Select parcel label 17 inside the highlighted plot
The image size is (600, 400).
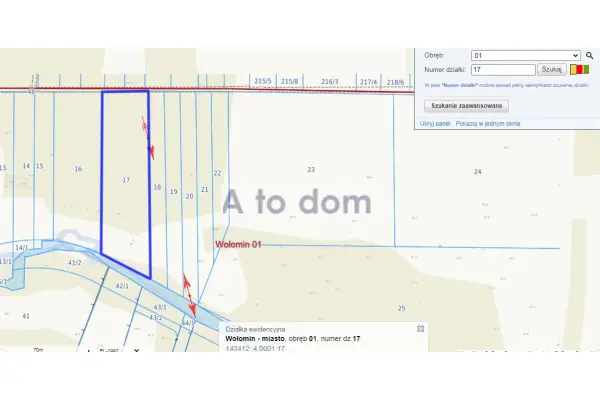click(x=126, y=180)
